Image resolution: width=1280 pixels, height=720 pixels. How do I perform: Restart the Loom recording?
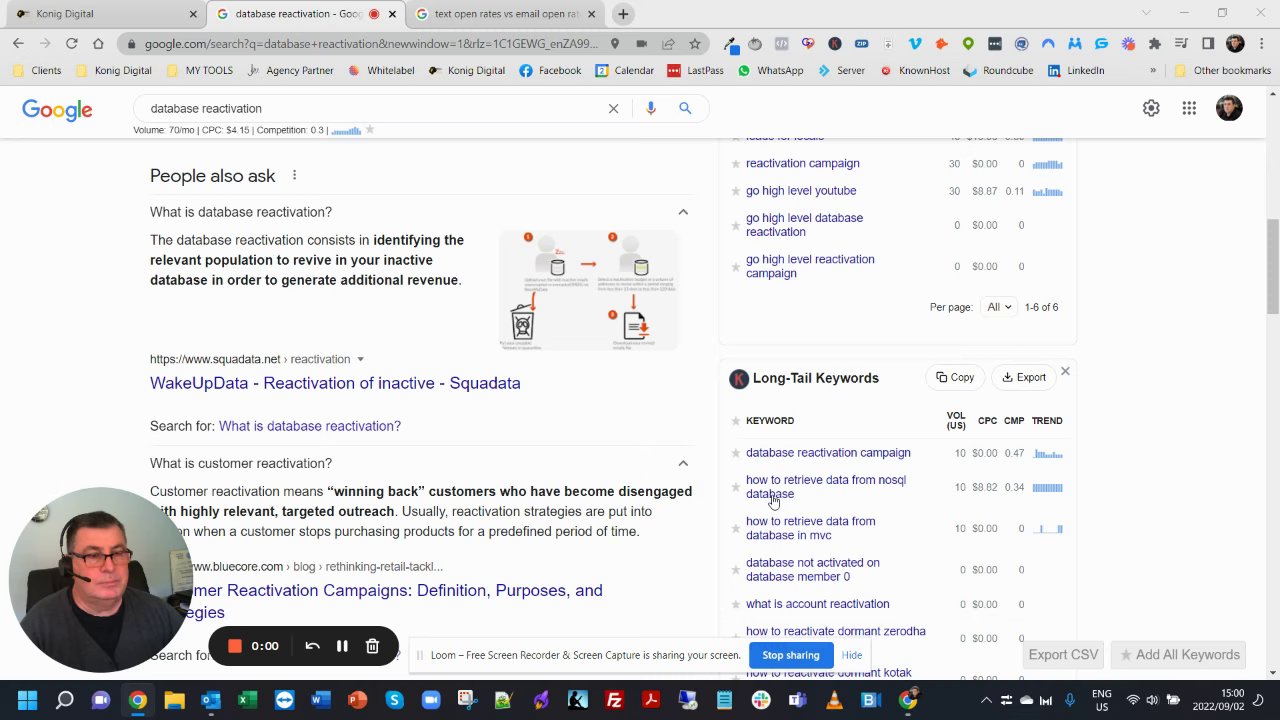[312, 646]
